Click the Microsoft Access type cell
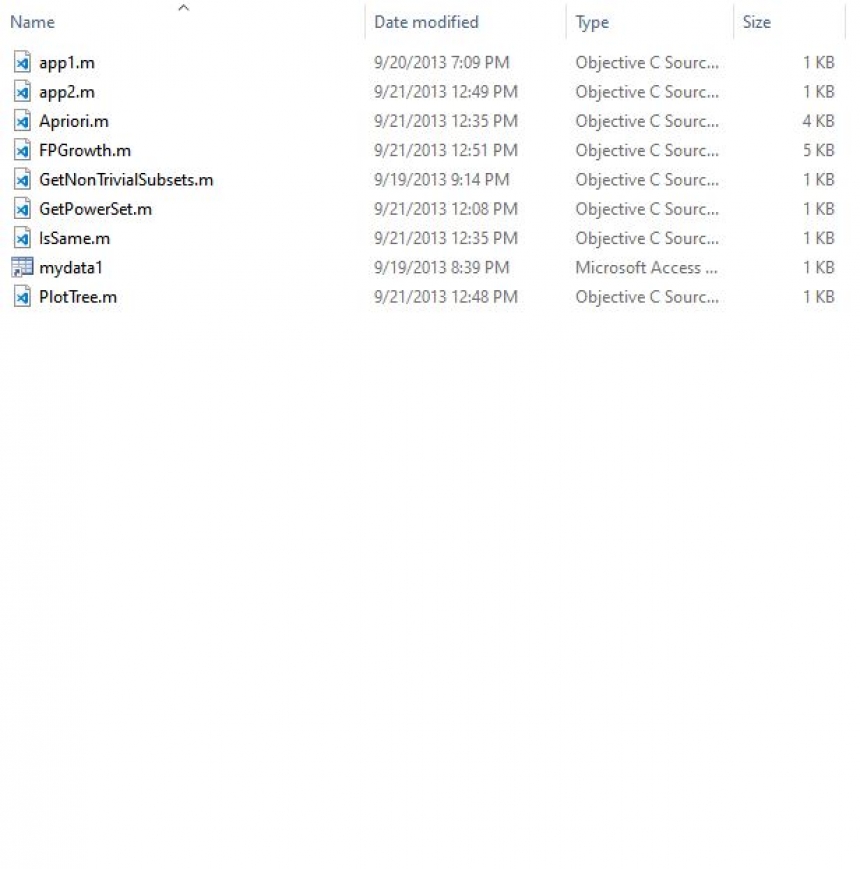Image resolution: width=860 pixels, height=869 pixels. [x=646, y=268]
